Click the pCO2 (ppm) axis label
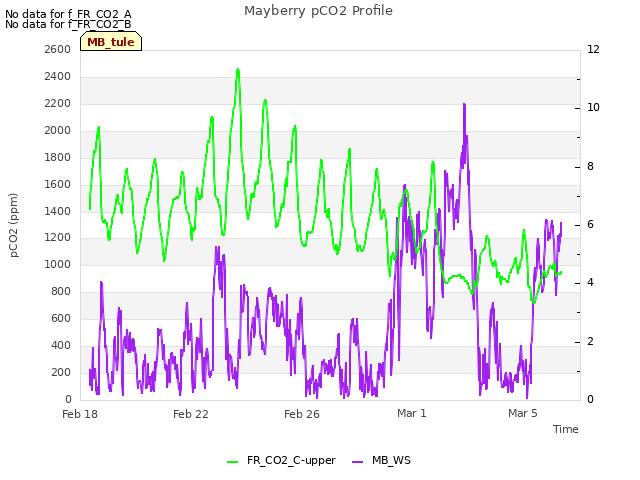 (14, 225)
